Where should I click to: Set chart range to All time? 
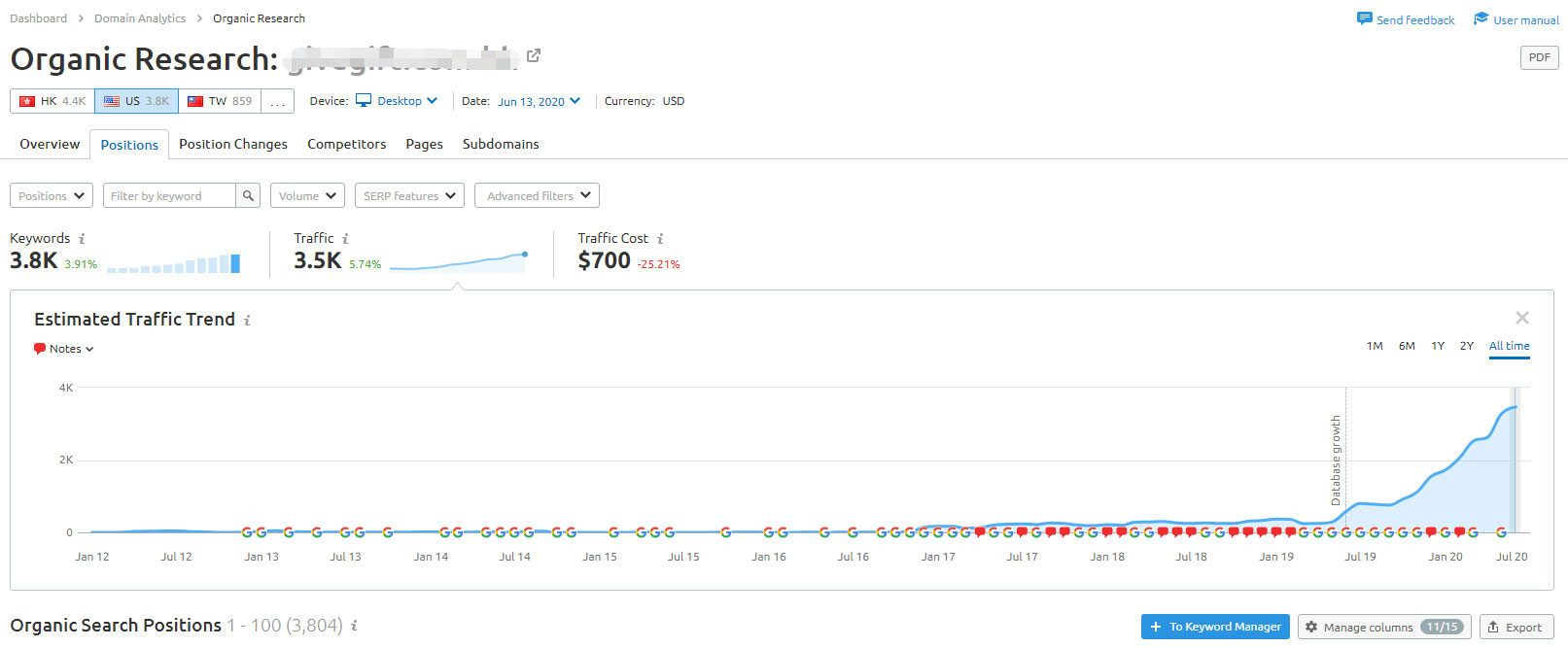coord(1510,346)
